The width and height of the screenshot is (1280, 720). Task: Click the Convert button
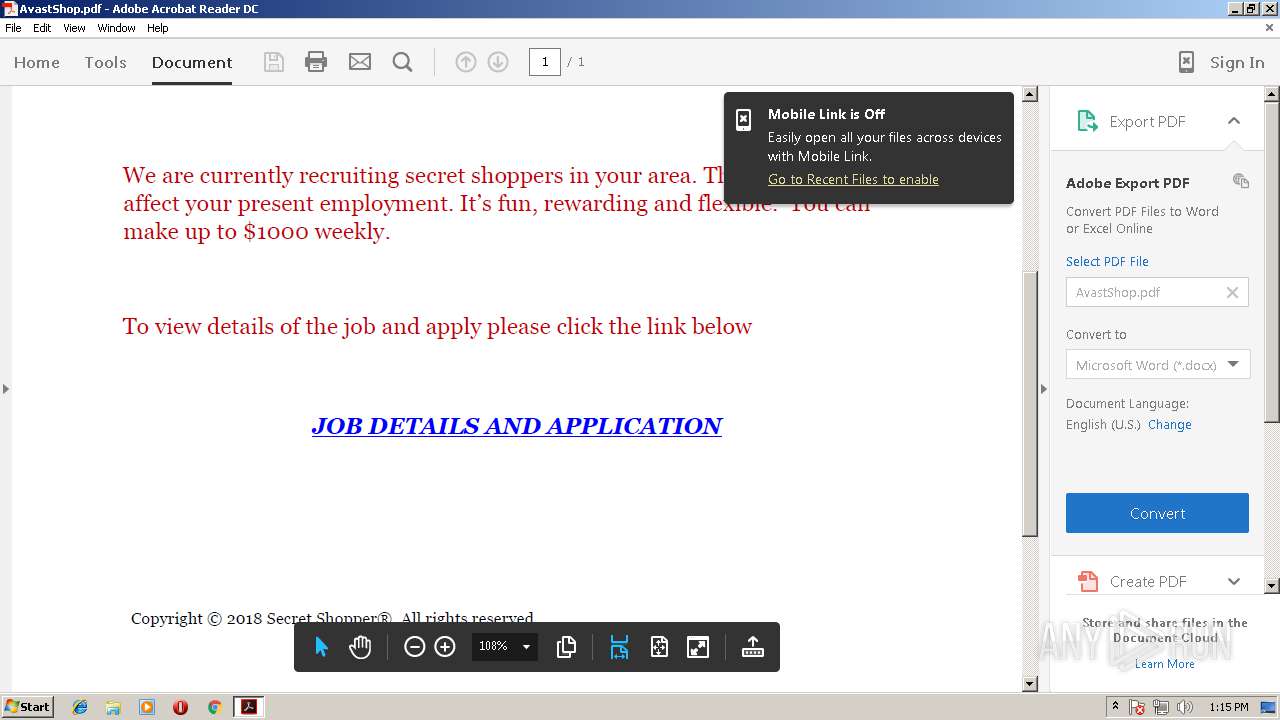coord(1157,513)
